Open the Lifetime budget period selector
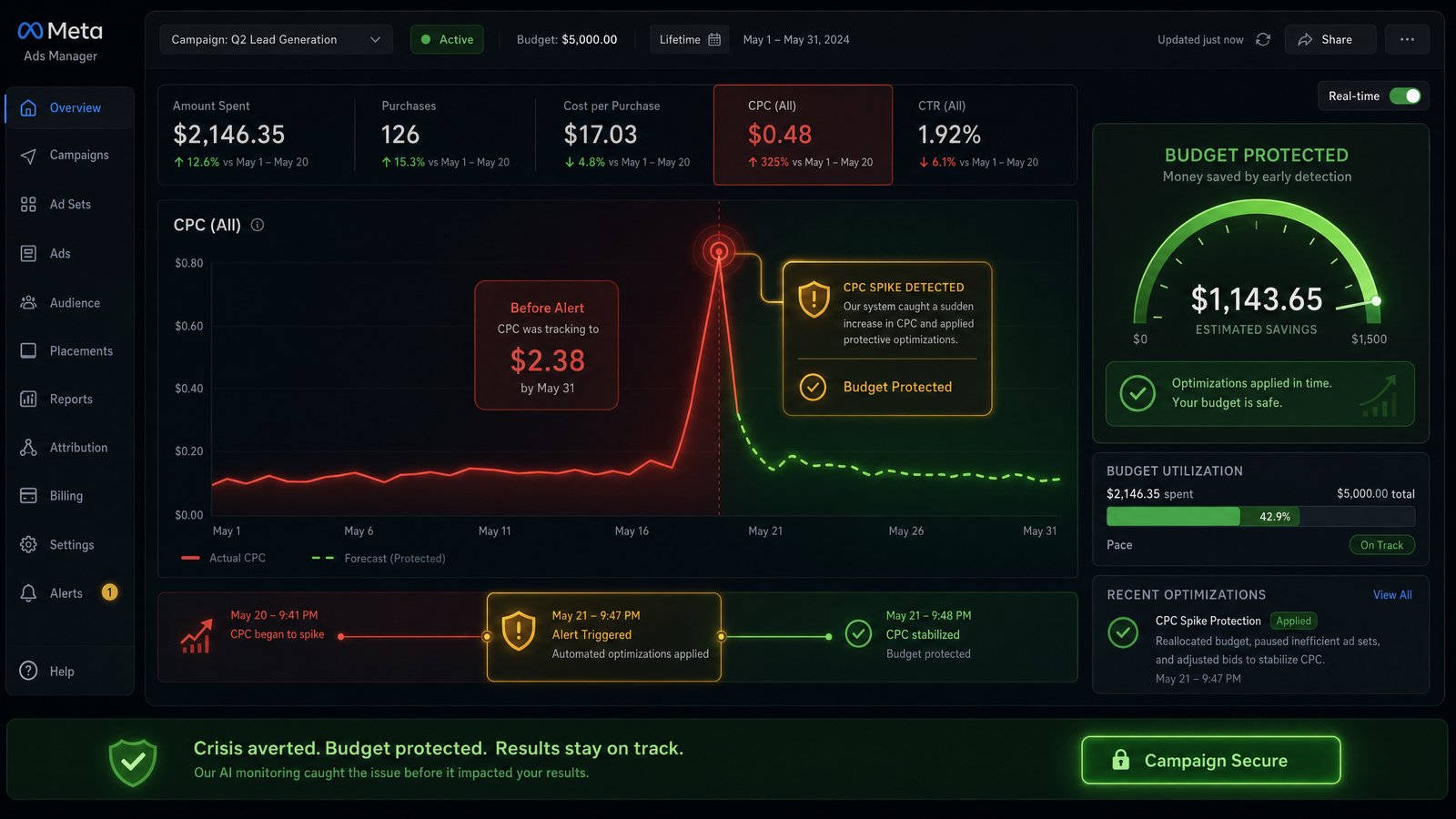 tap(689, 39)
